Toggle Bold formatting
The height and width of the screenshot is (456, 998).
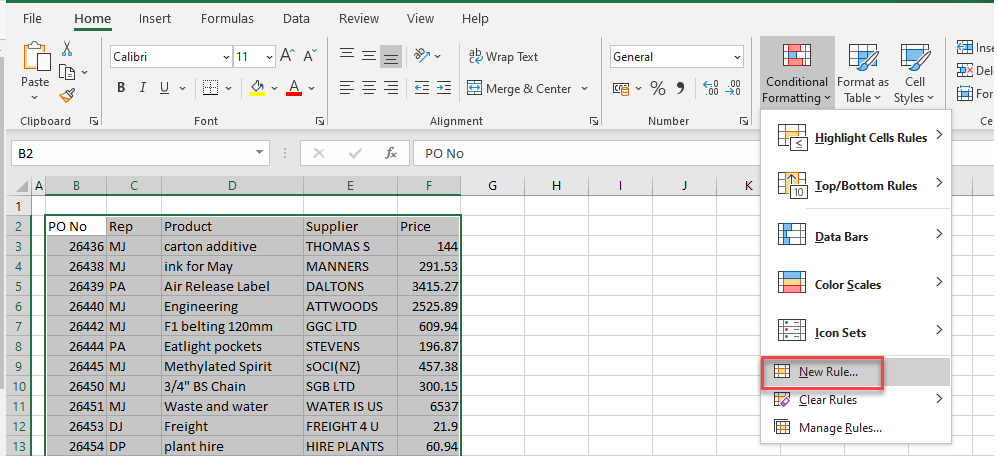(121, 88)
